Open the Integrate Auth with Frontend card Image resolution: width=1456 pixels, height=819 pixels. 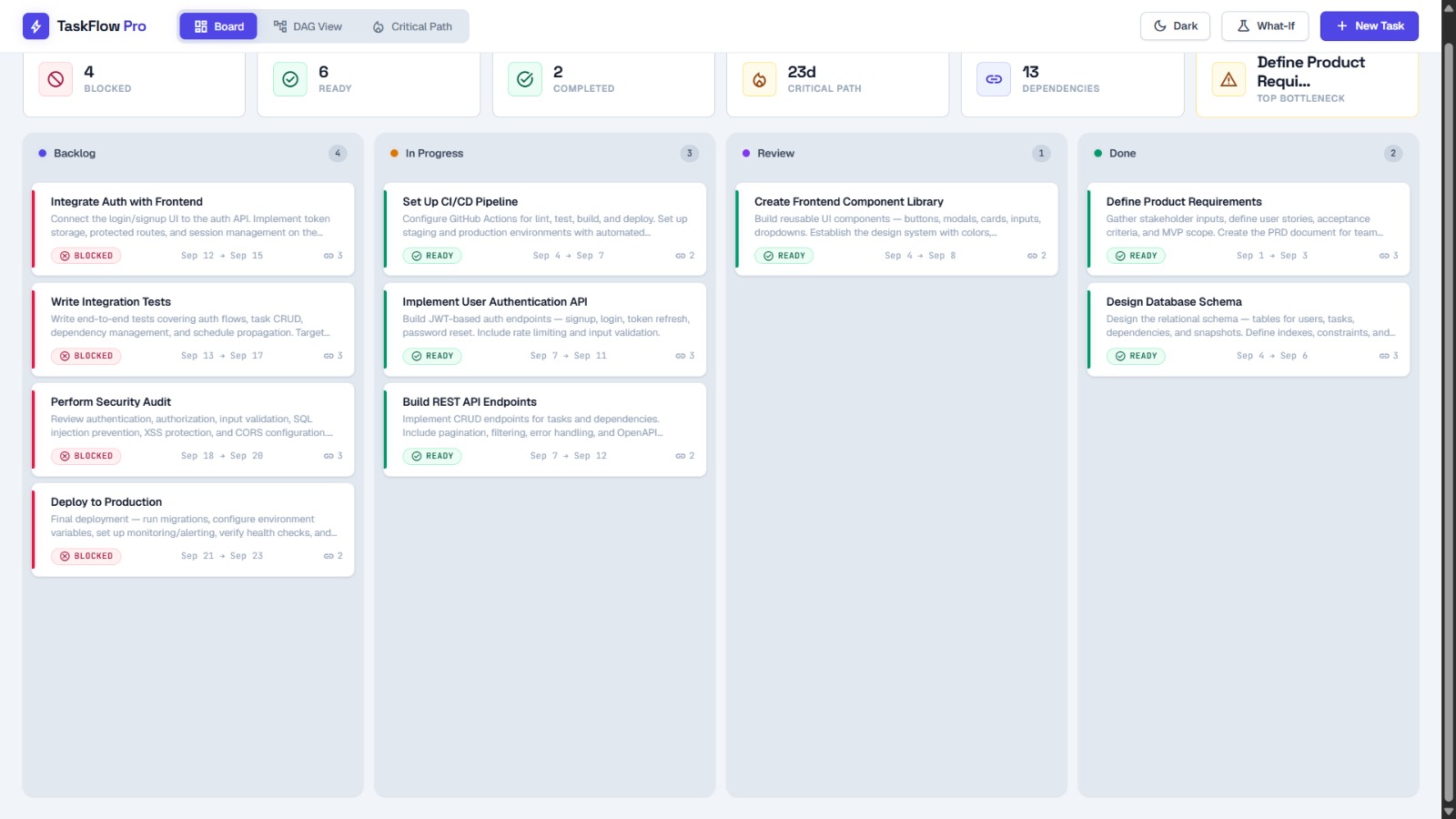tap(193, 229)
